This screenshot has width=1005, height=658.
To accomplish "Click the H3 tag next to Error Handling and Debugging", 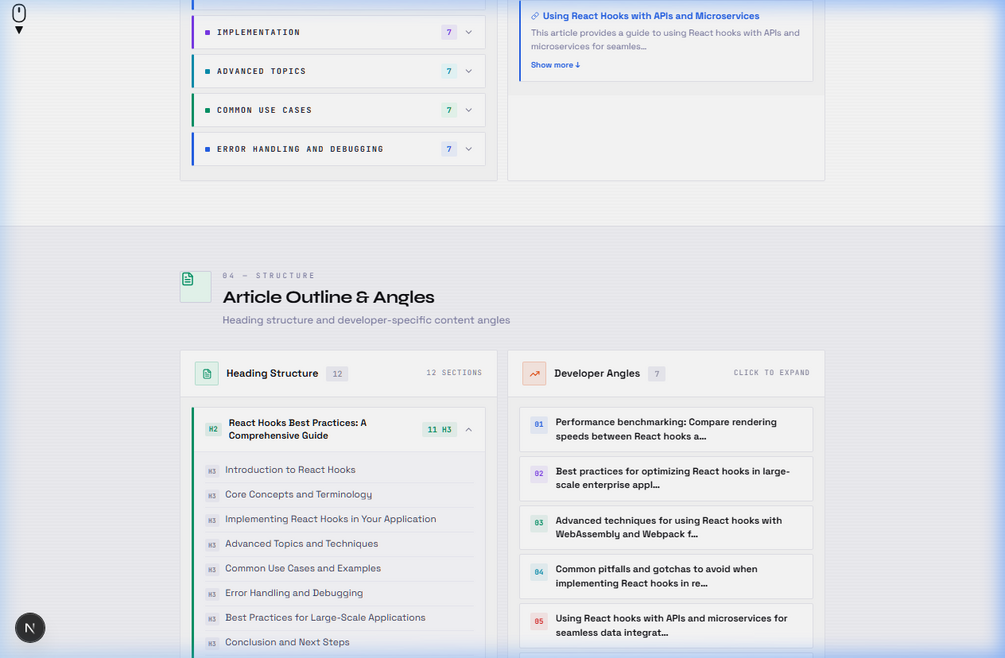I will click(212, 594).
